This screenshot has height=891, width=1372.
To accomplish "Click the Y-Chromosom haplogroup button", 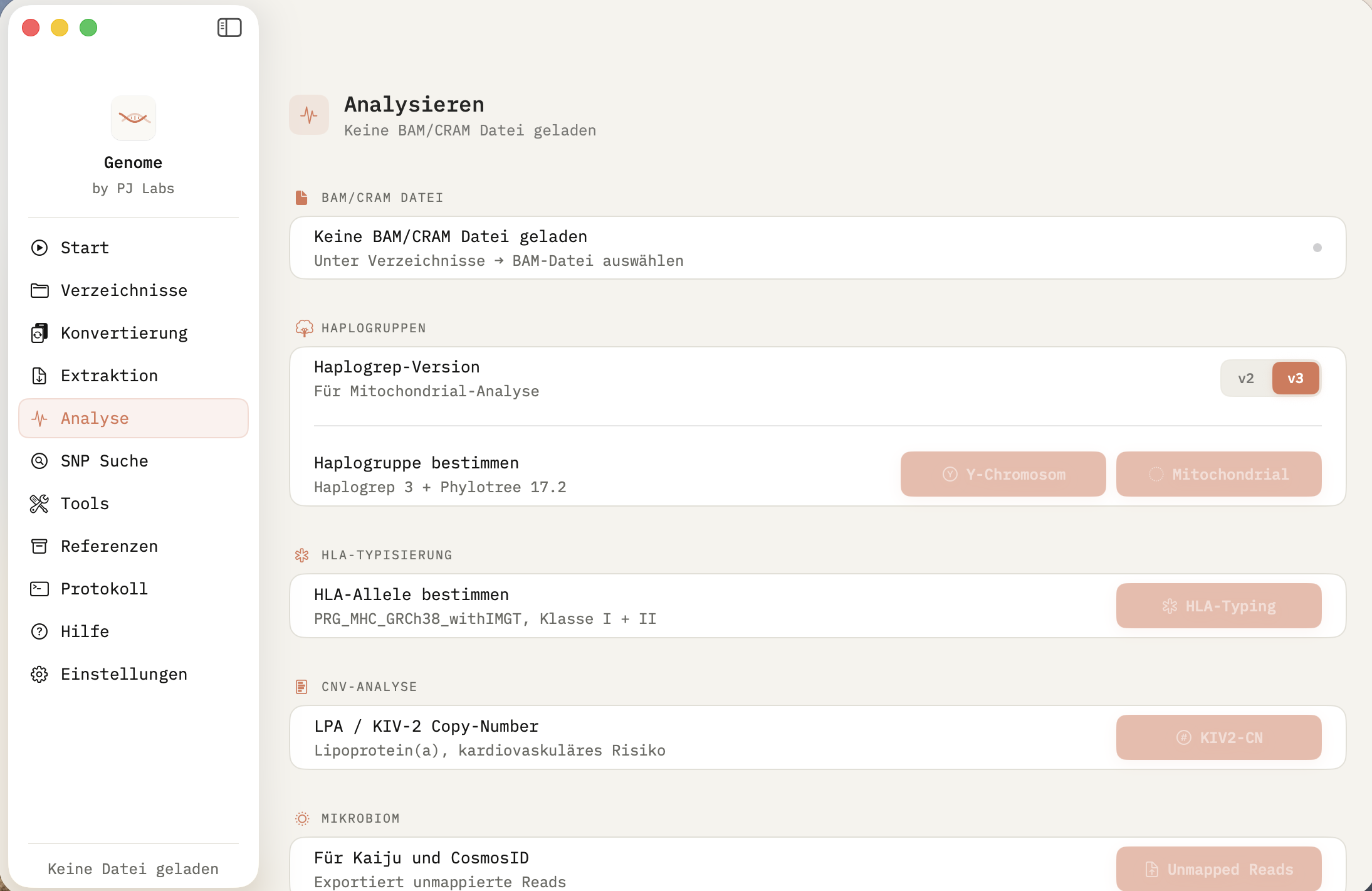I will click(1003, 474).
